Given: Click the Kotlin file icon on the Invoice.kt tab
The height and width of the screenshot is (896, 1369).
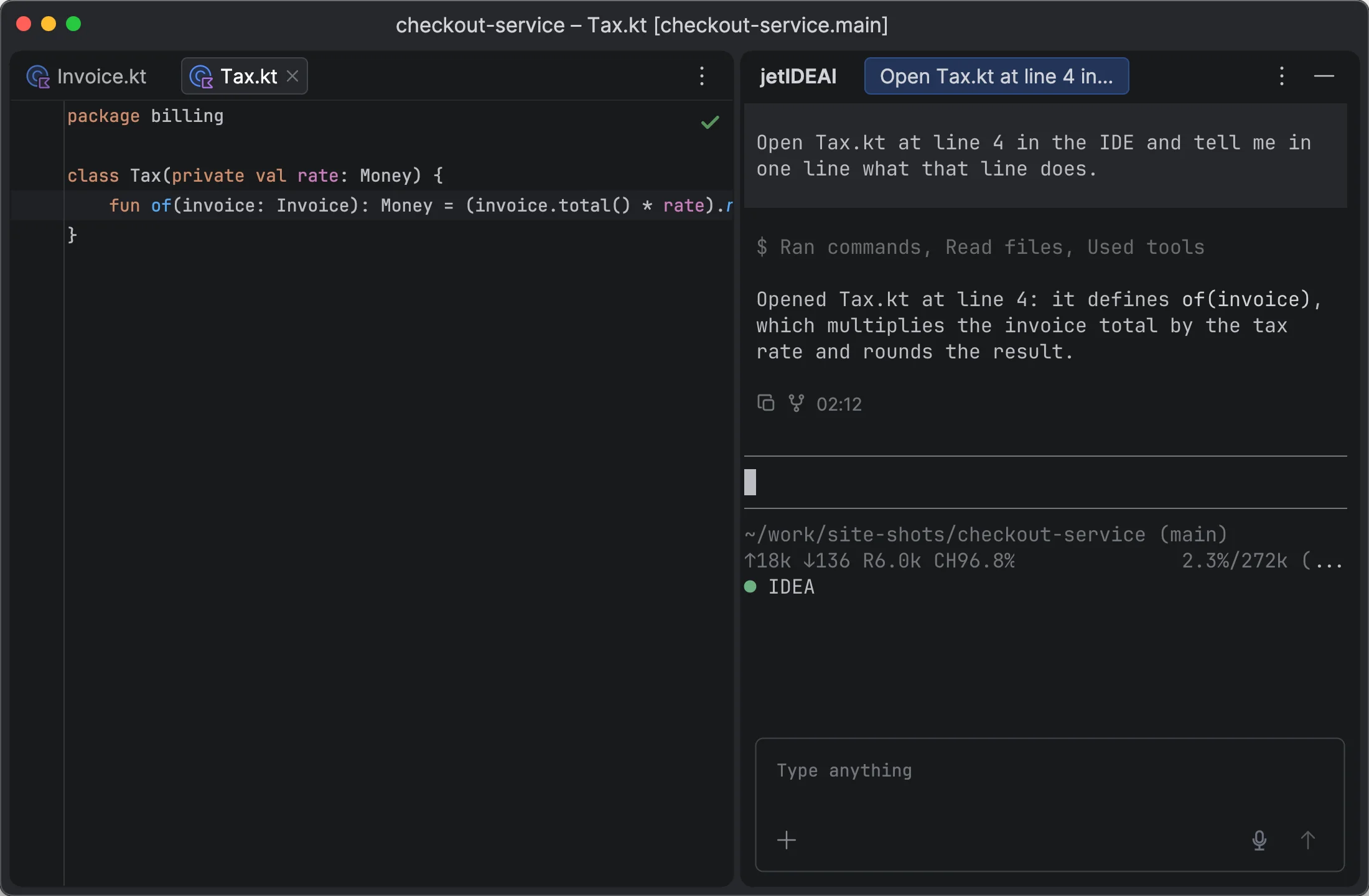Looking at the screenshot, I should point(38,77).
